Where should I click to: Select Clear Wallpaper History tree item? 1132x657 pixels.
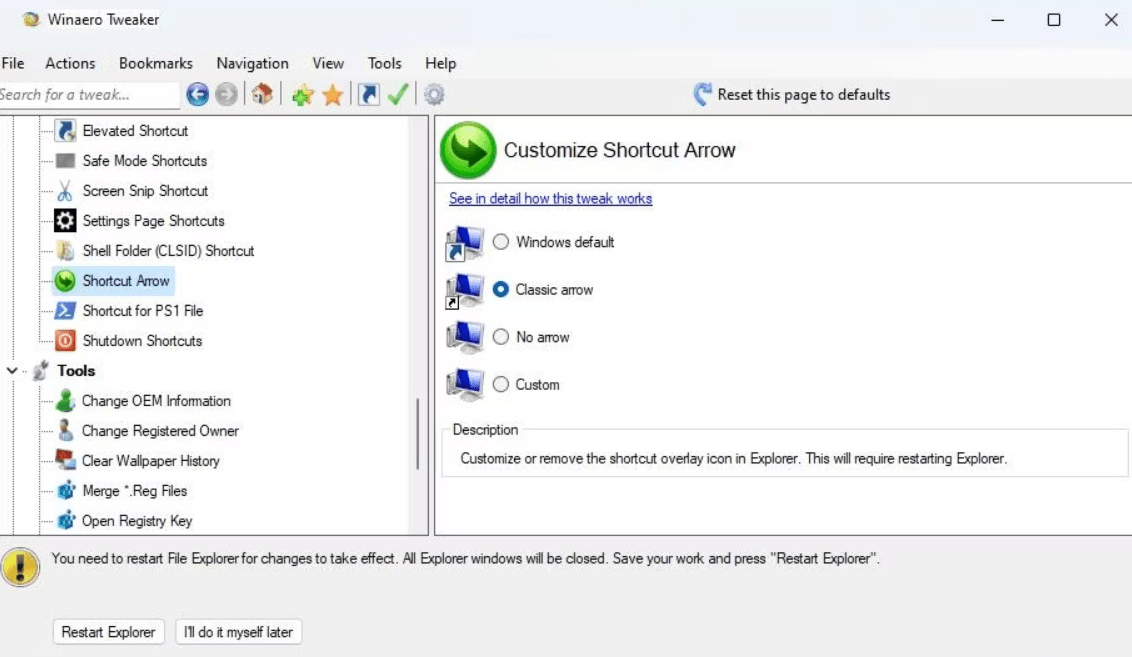(x=150, y=460)
